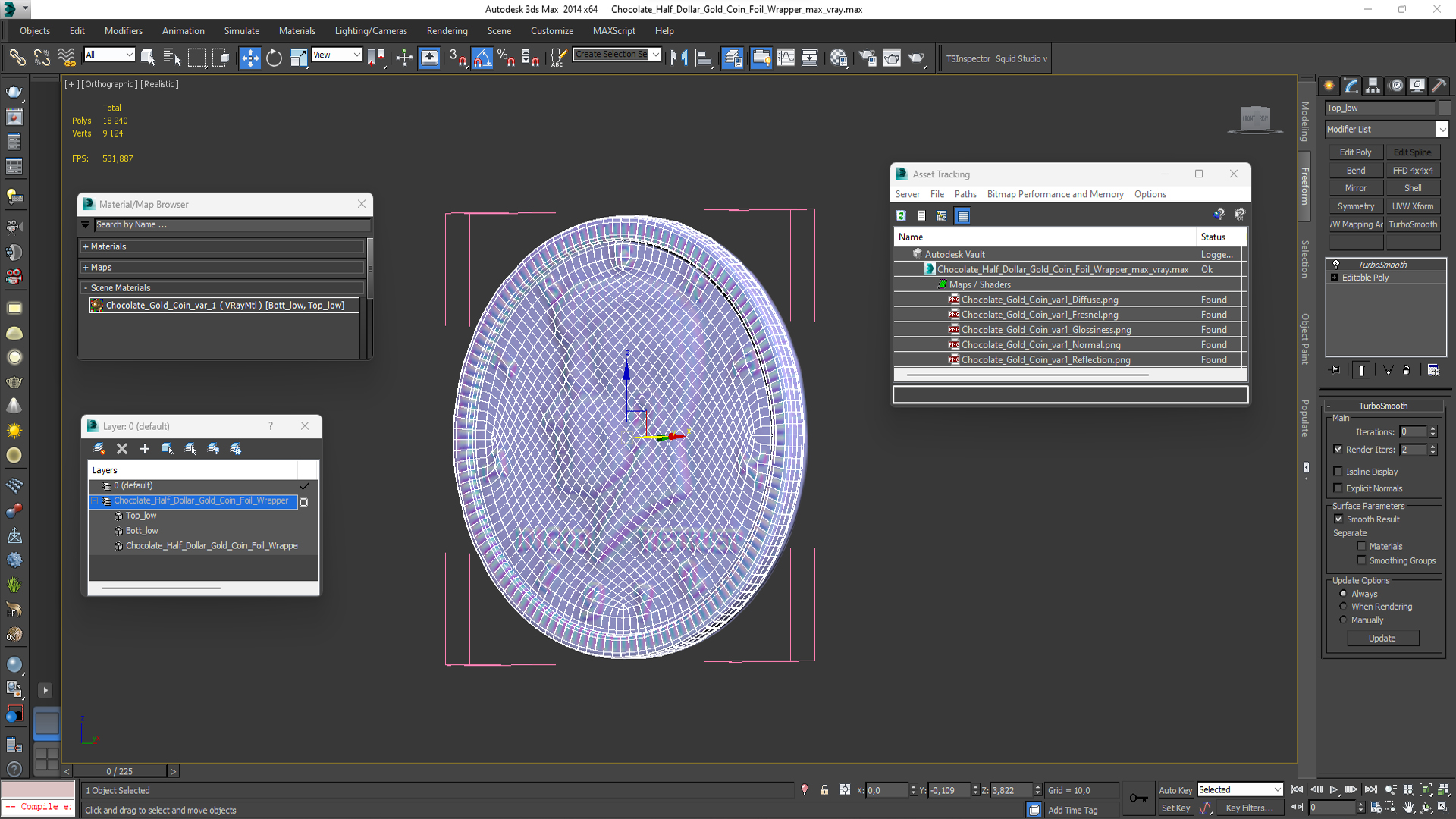Toggle the Percent Snap icon
This screenshot has height=819, width=1456.
pyautogui.click(x=506, y=58)
